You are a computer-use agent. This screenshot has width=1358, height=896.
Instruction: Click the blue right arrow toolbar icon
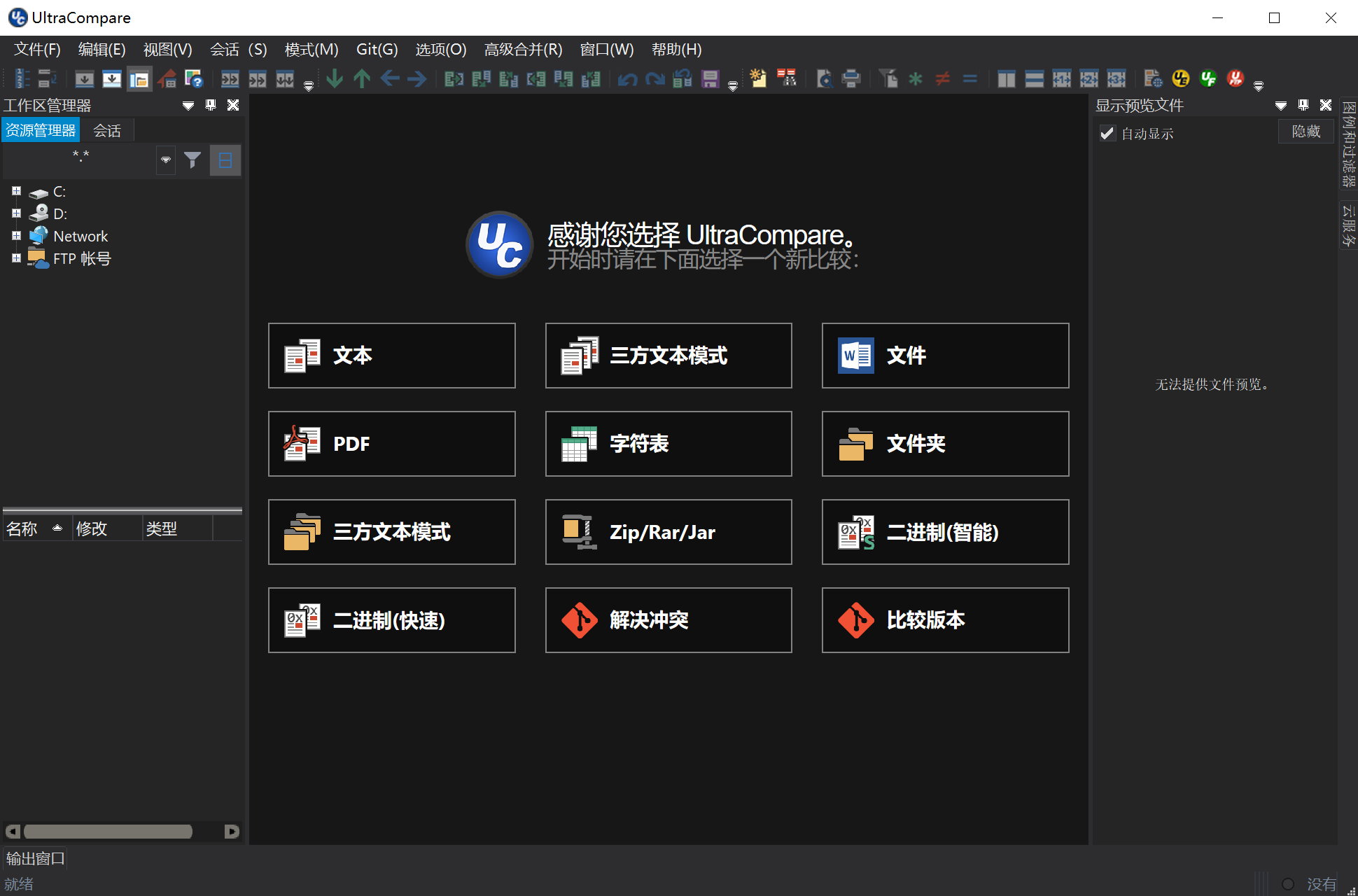coord(417,78)
